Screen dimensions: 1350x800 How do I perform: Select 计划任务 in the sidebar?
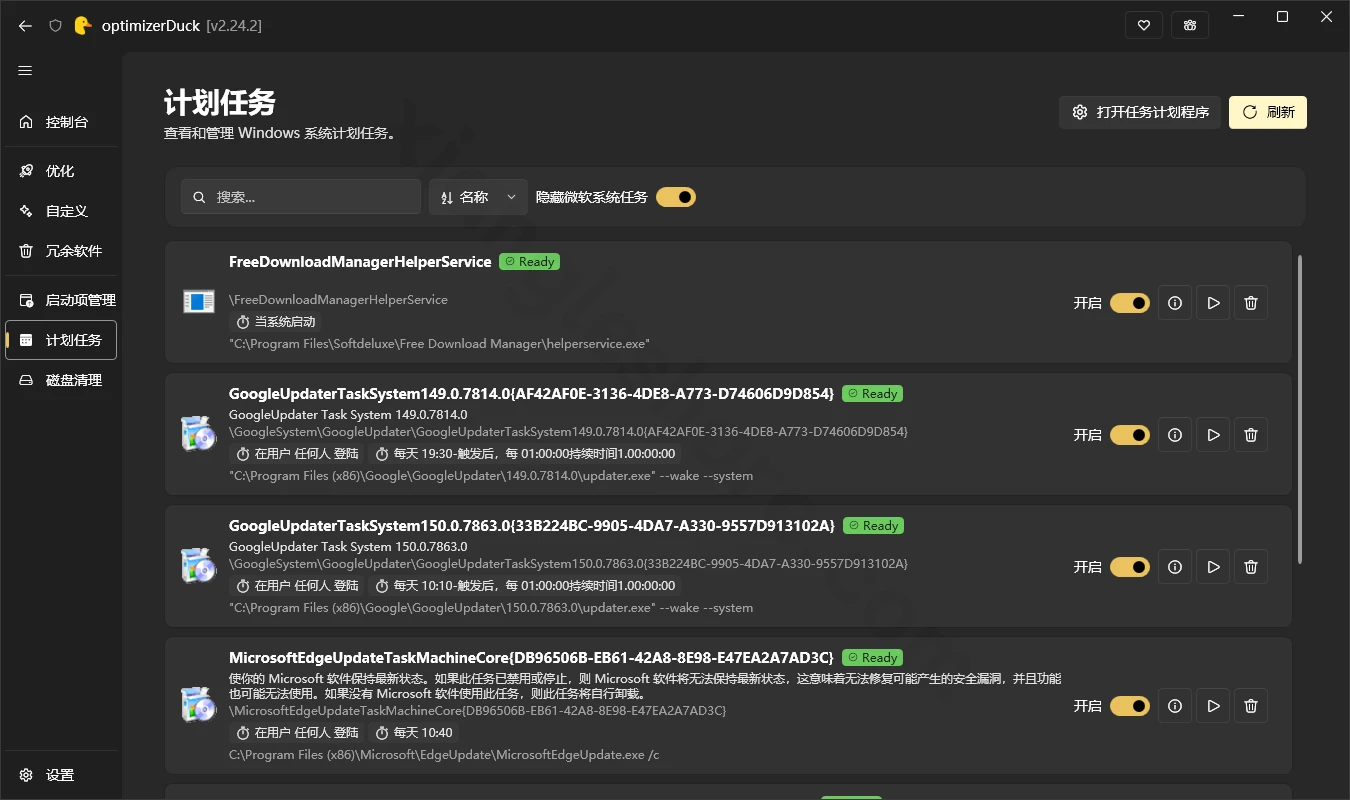(x=61, y=340)
